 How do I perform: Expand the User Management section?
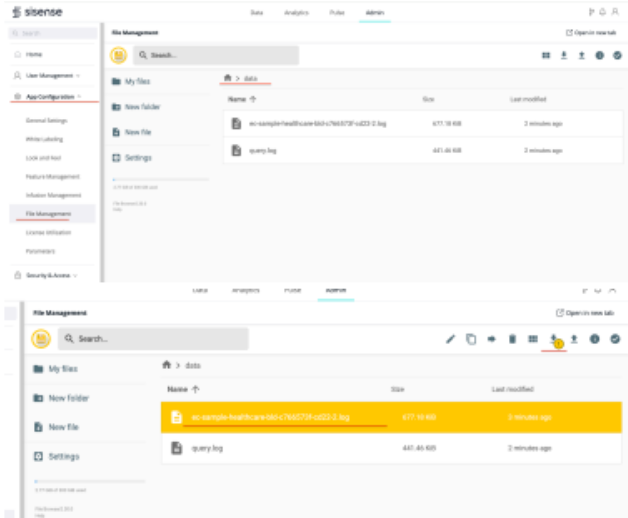[x=48, y=75]
